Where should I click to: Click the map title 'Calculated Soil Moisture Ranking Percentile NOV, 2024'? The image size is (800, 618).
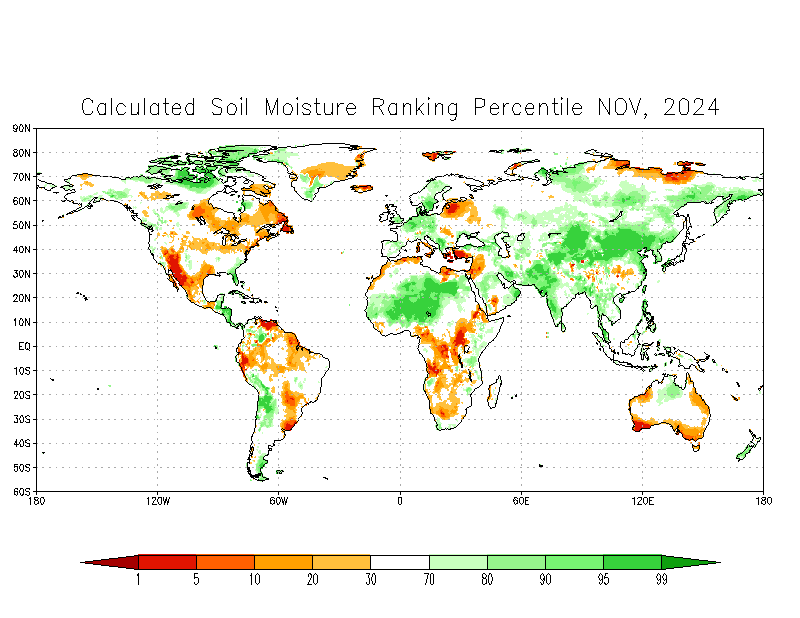[400, 108]
